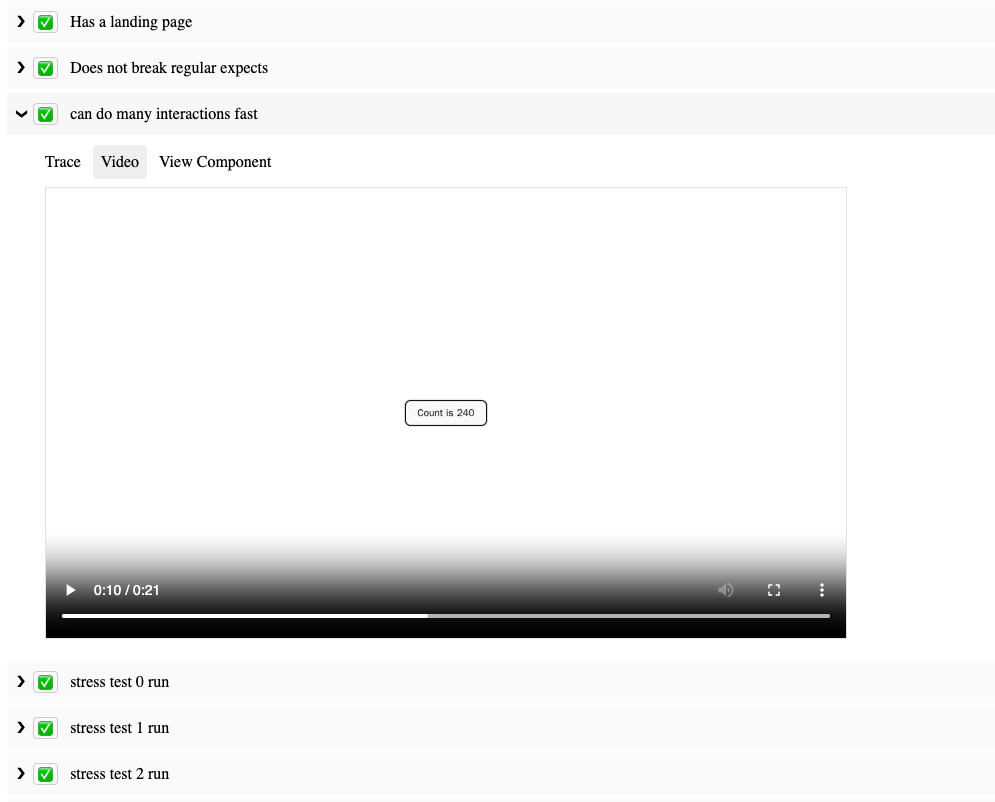Click green check next to 'stress test 0 run'

tap(45, 682)
